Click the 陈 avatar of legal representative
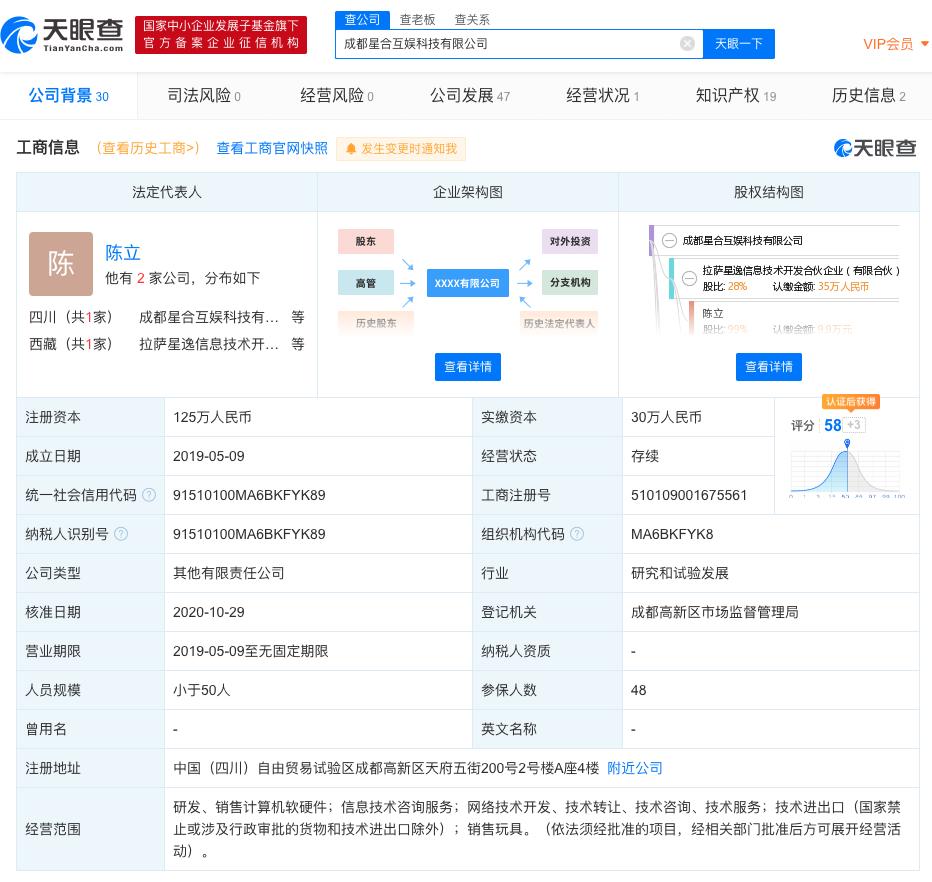Image resolution: width=932 pixels, height=882 pixels. click(x=61, y=264)
